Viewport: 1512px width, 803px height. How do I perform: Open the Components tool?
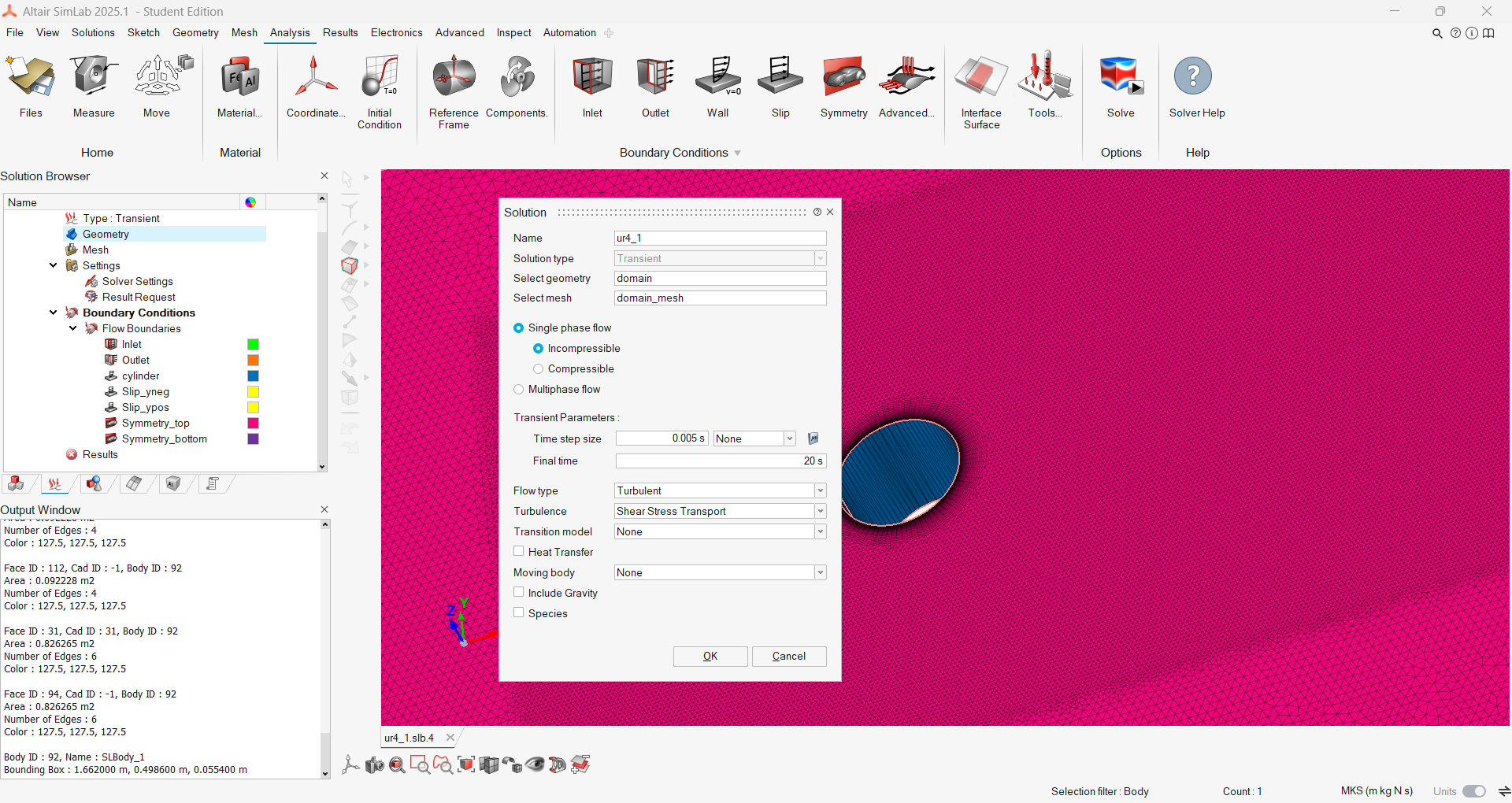click(517, 86)
